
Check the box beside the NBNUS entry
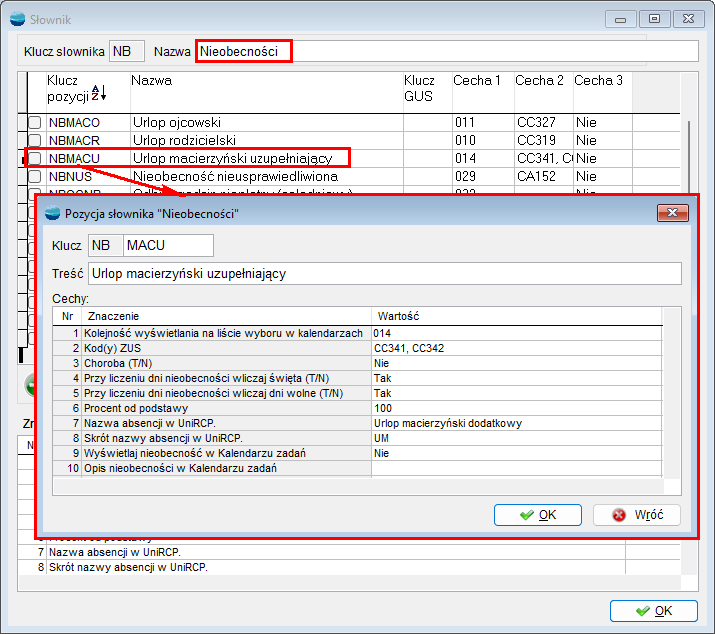pyautogui.click(x=35, y=176)
